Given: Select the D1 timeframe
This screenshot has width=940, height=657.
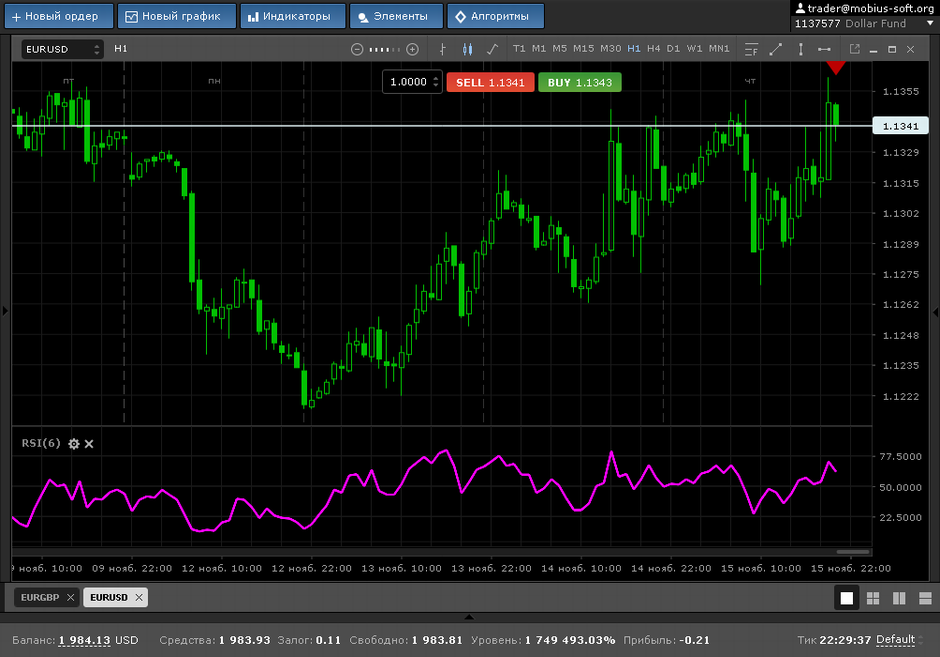Looking at the screenshot, I should click(x=673, y=49).
